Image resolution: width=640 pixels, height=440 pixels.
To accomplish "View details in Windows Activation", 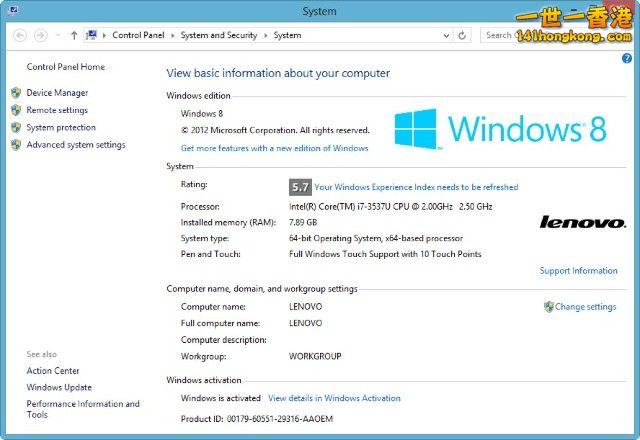I will point(334,398).
